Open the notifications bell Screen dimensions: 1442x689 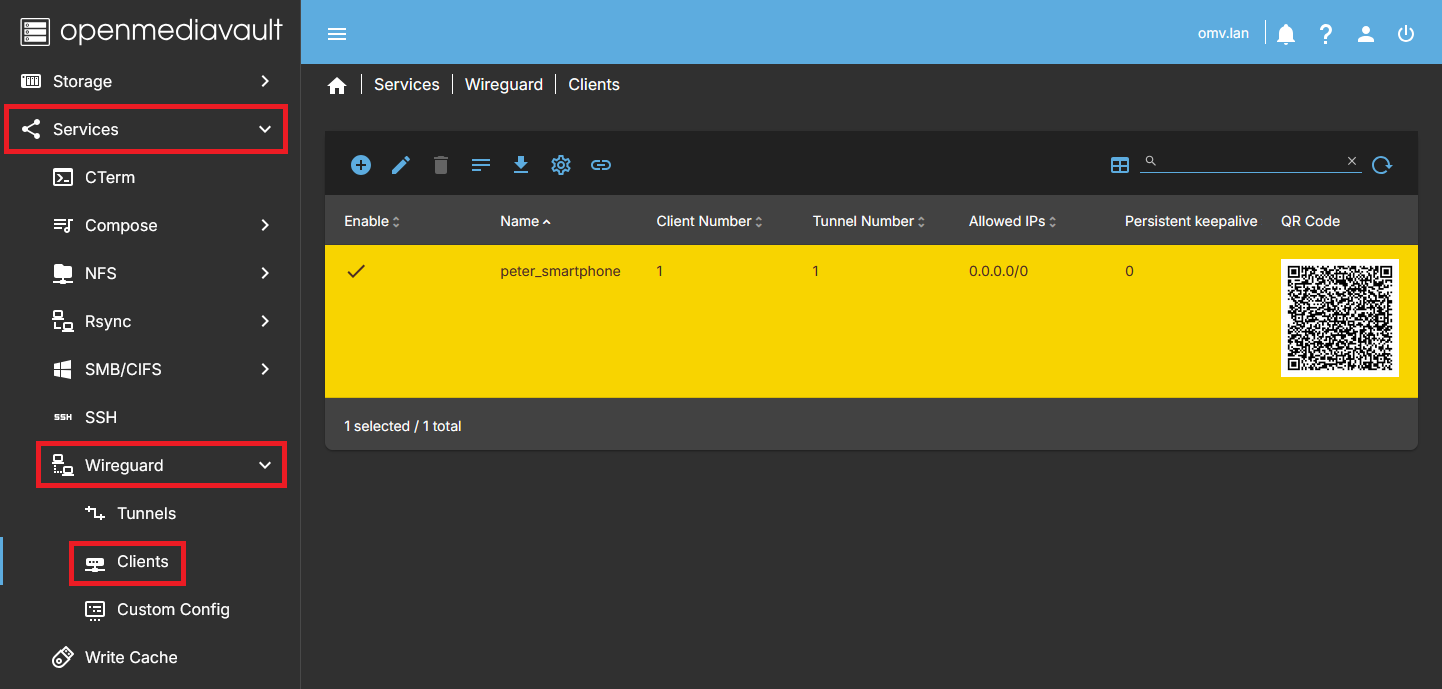pyautogui.click(x=1286, y=34)
